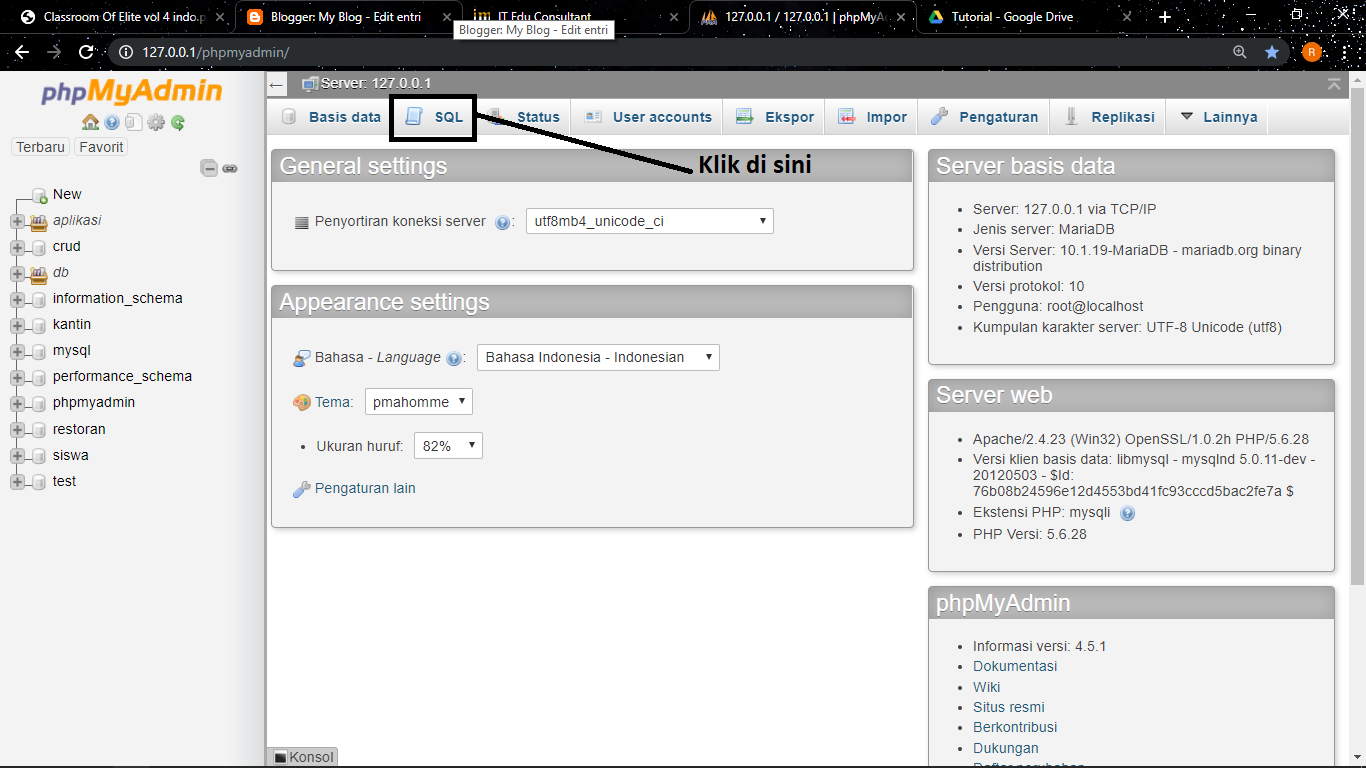Open the Ukuran huruf size selector

(x=448, y=445)
